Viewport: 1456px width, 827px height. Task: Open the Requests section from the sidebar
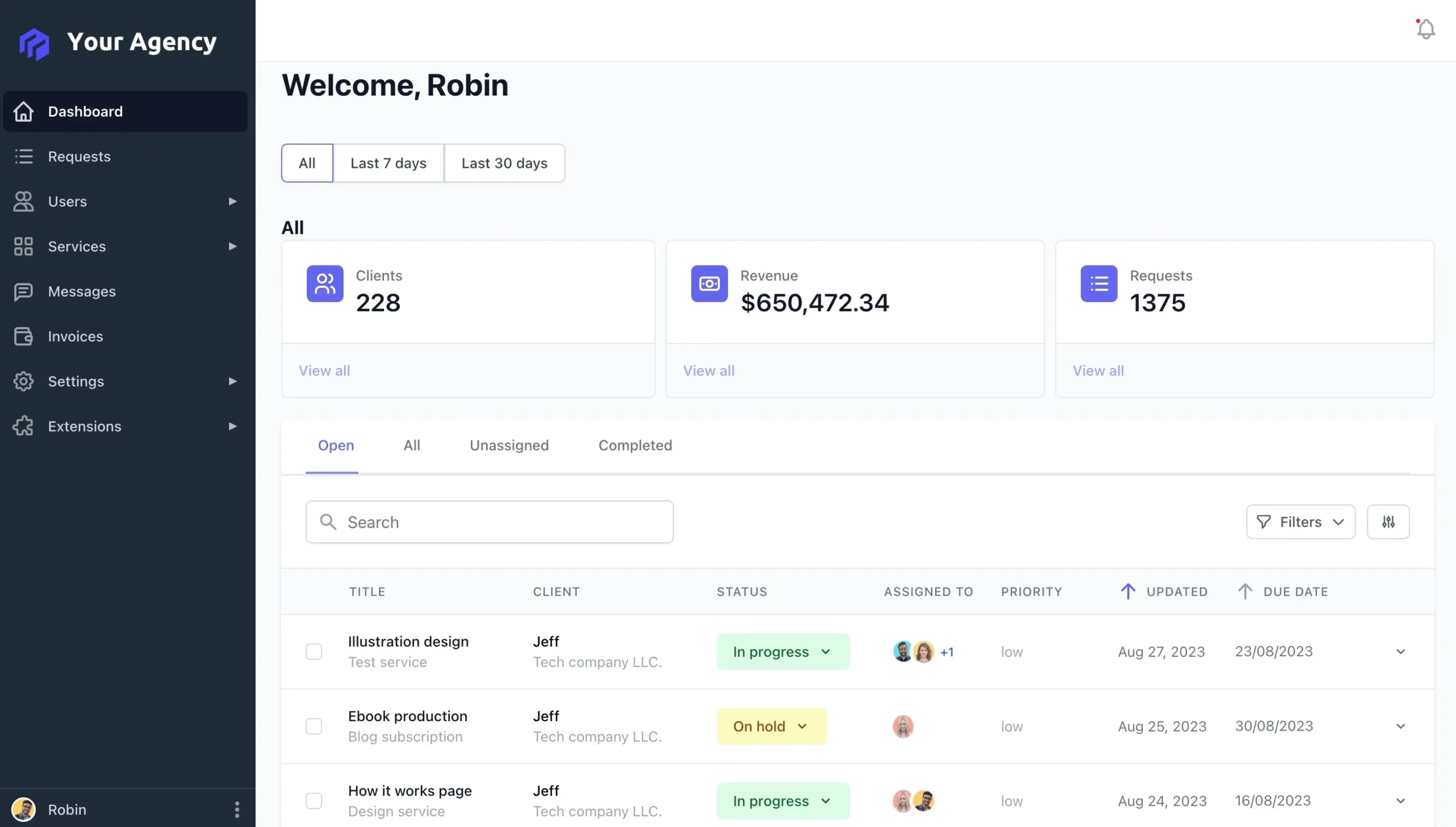pos(79,156)
